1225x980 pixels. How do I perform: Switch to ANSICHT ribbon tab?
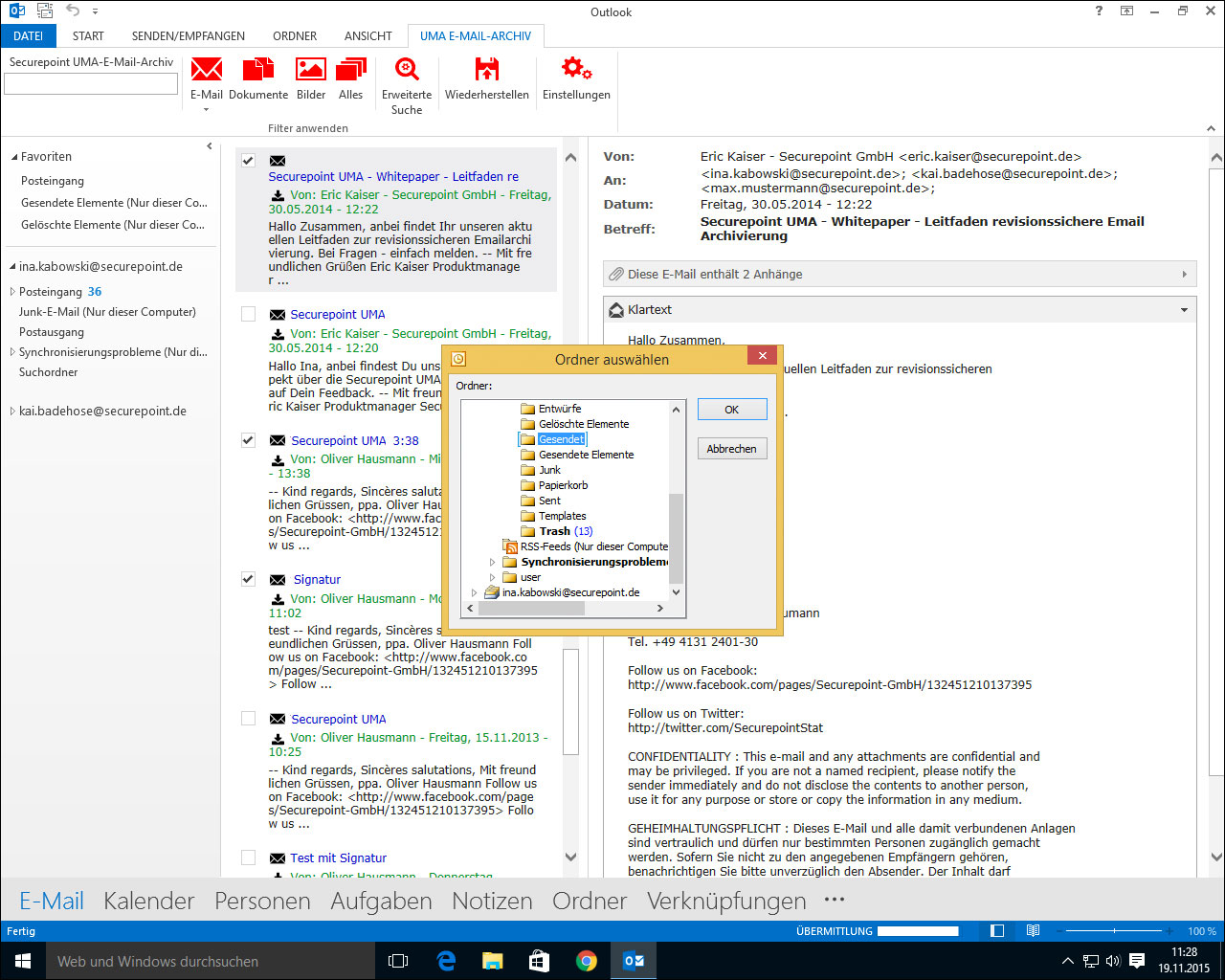(368, 35)
